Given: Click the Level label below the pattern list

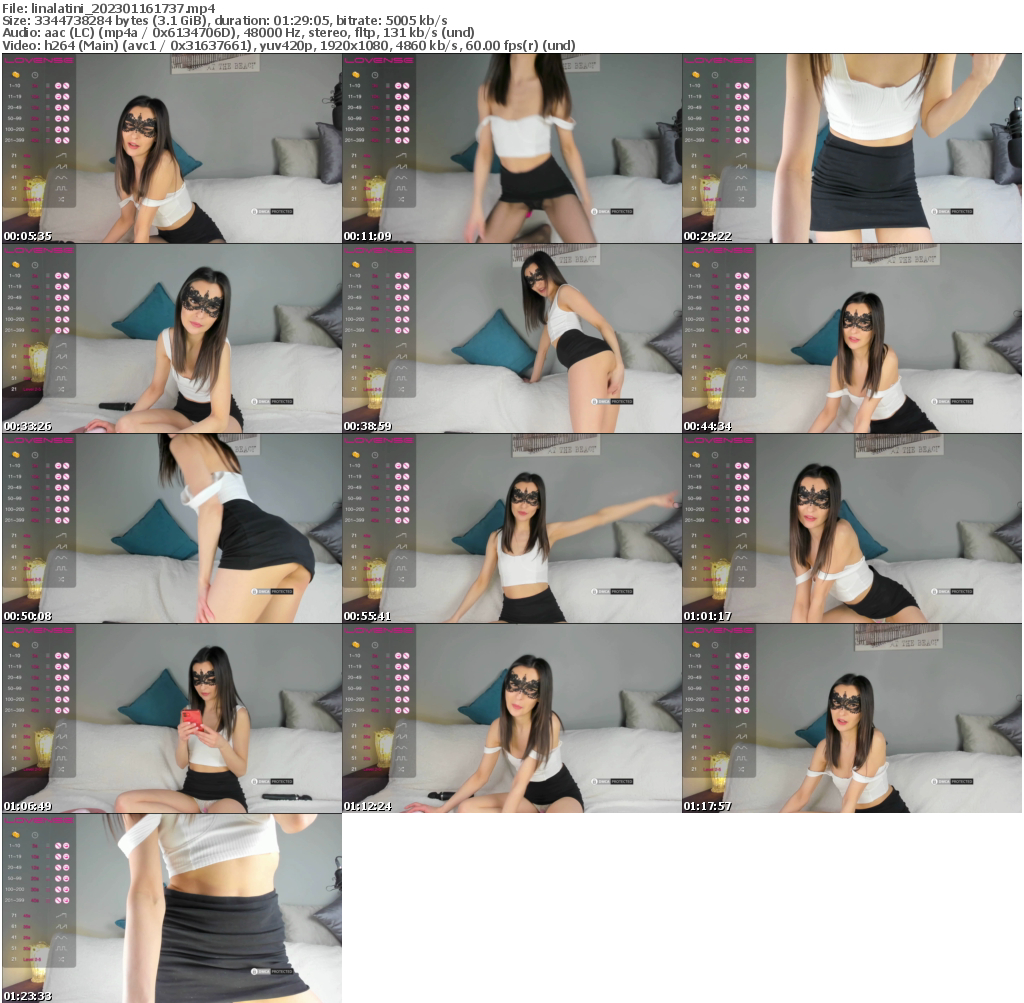Looking at the screenshot, I should click(x=34, y=199).
